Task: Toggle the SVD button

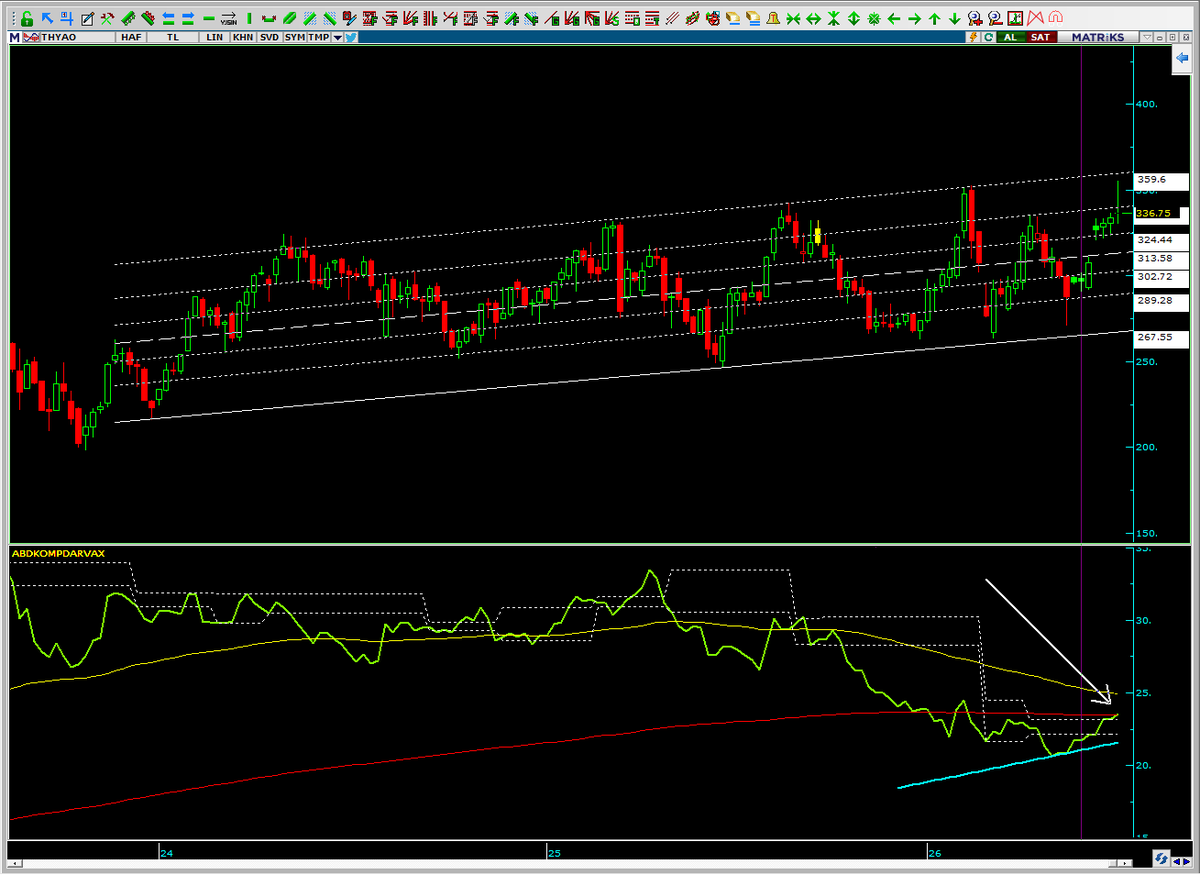Action: (270, 37)
